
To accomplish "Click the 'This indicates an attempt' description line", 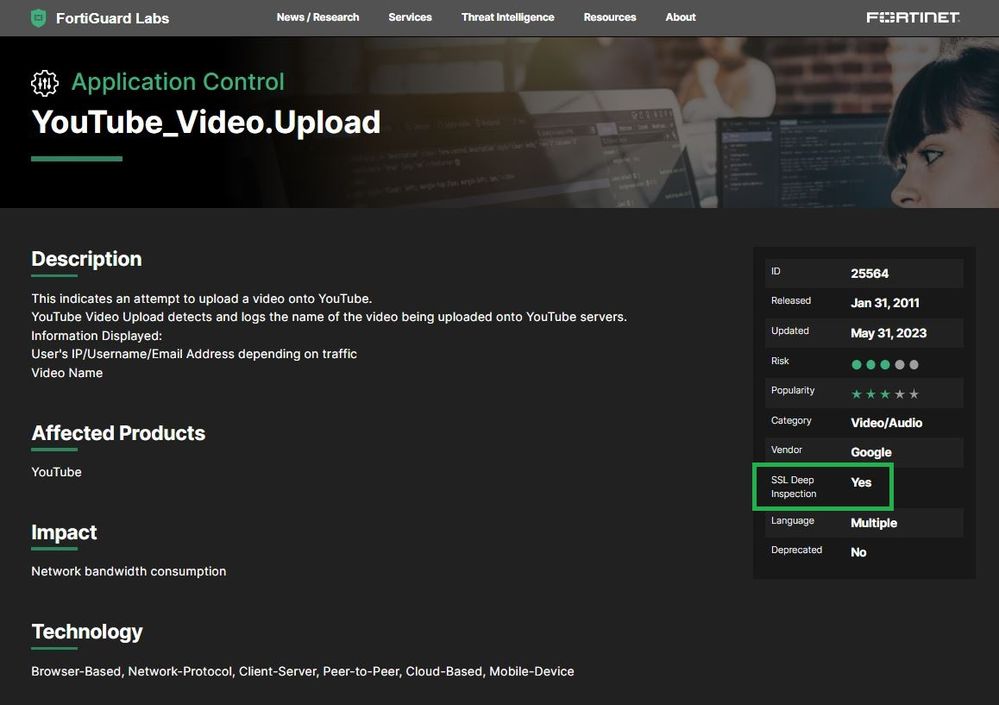I will coord(201,299).
